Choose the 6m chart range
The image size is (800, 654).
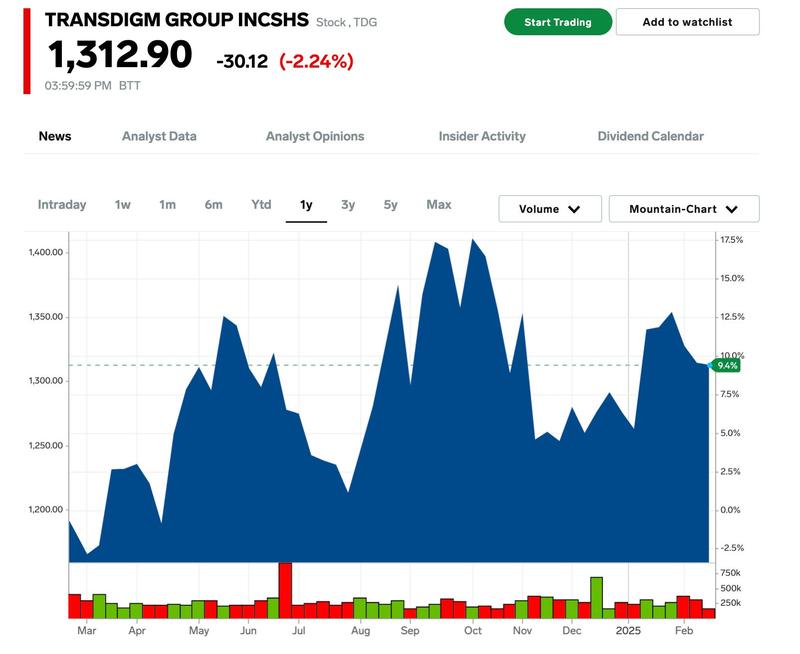coord(213,205)
